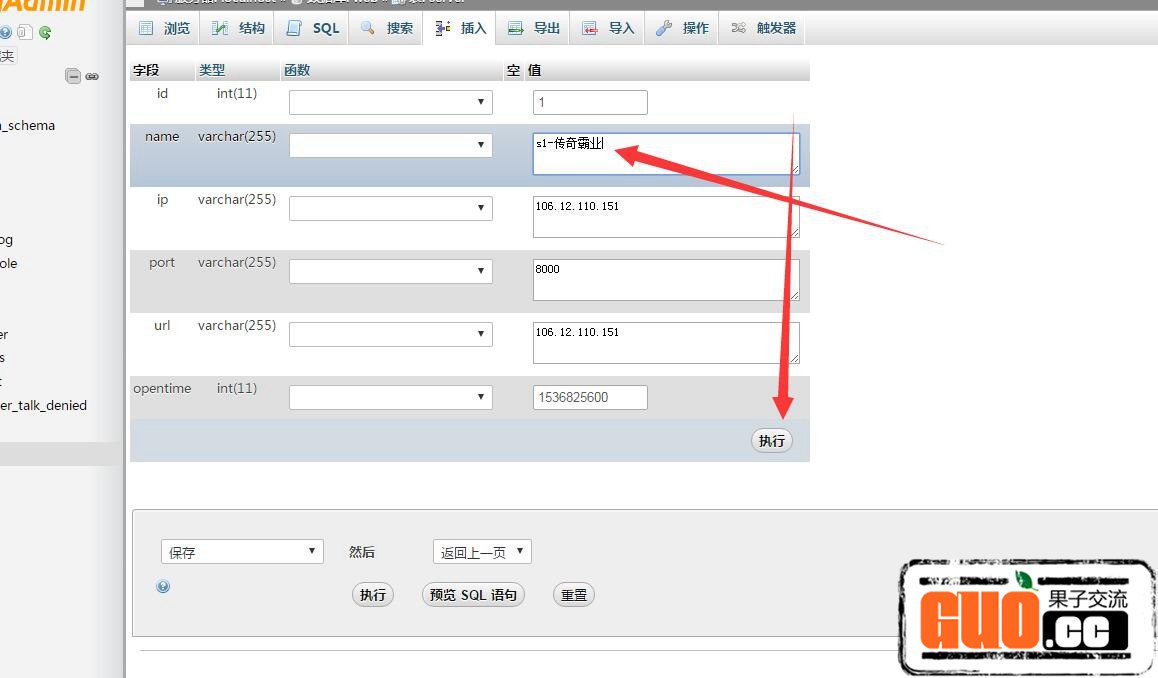The image size is (1158, 678).
Task: Click the port value text field
Action: (665, 280)
